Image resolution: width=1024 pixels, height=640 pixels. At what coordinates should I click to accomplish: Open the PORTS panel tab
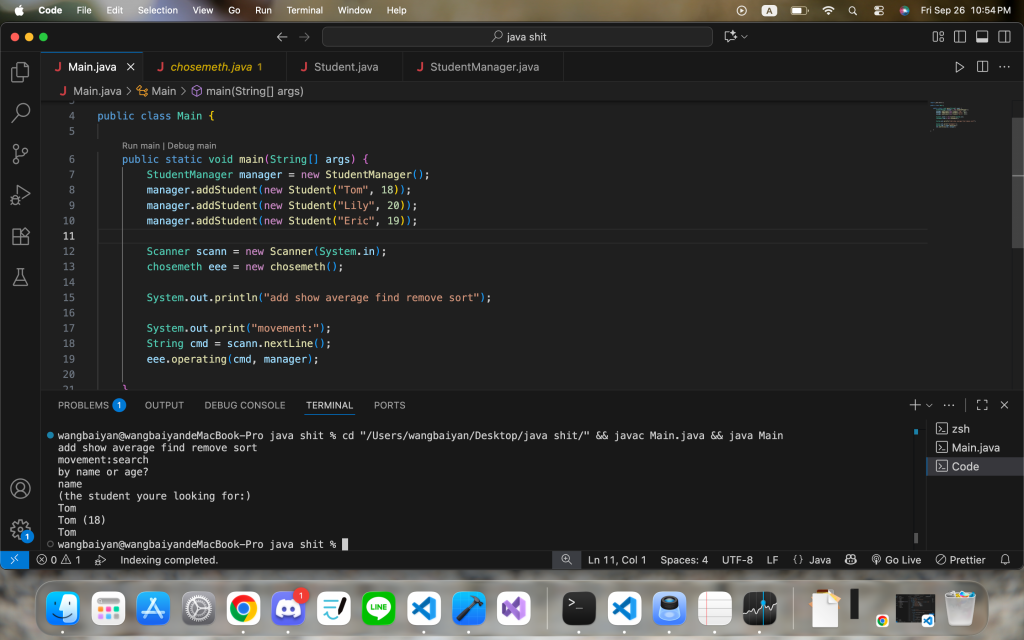[389, 405]
